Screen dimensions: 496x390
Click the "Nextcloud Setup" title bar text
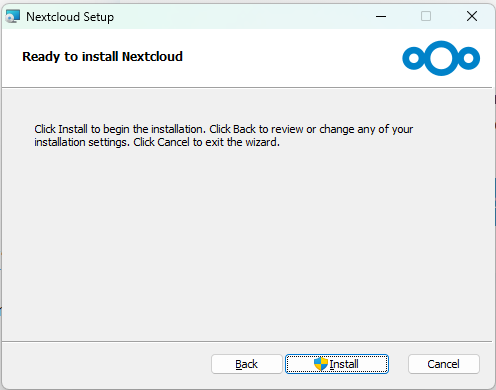coord(70,17)
